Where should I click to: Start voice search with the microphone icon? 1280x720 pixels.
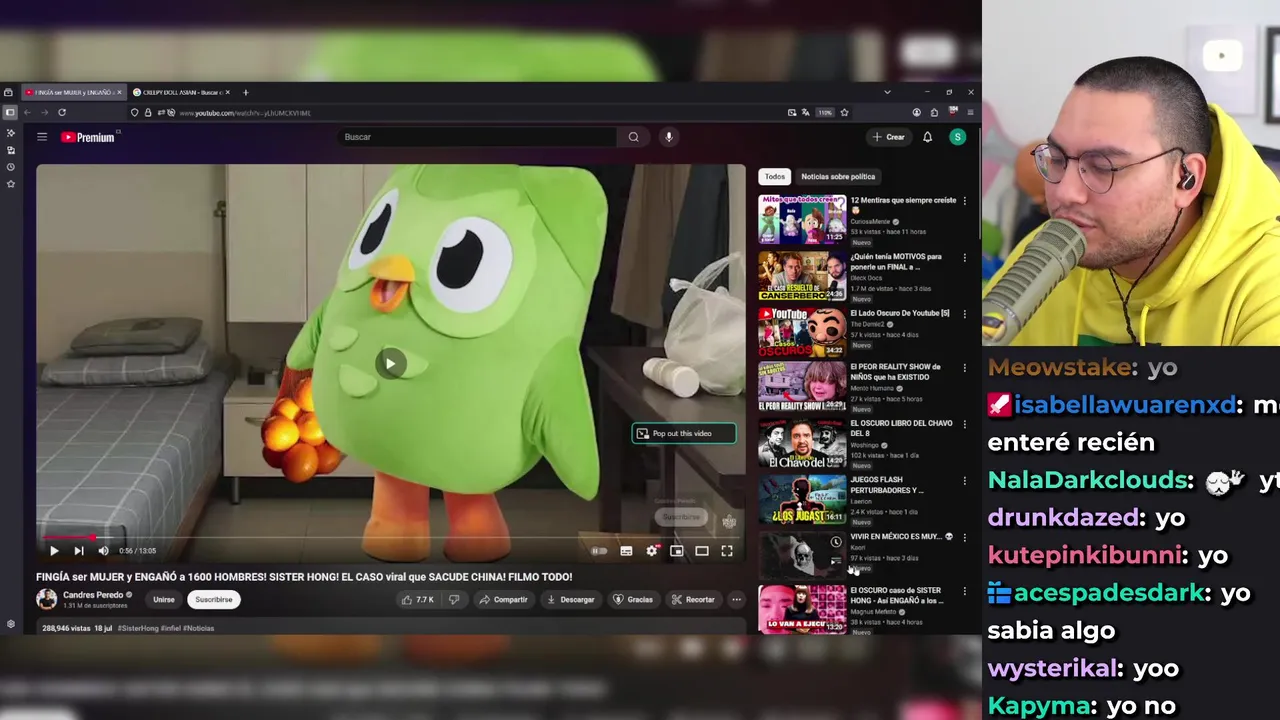(x=669, y=137)
